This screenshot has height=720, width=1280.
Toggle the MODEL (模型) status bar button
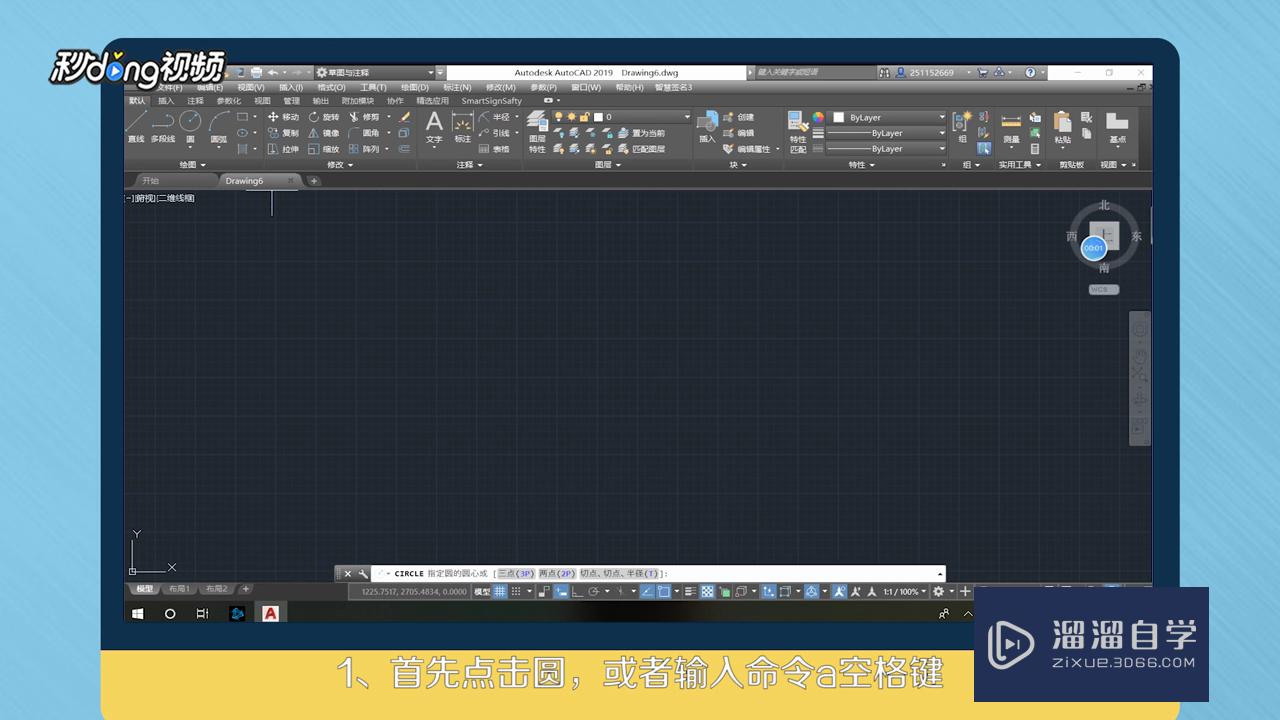point(482,592)
